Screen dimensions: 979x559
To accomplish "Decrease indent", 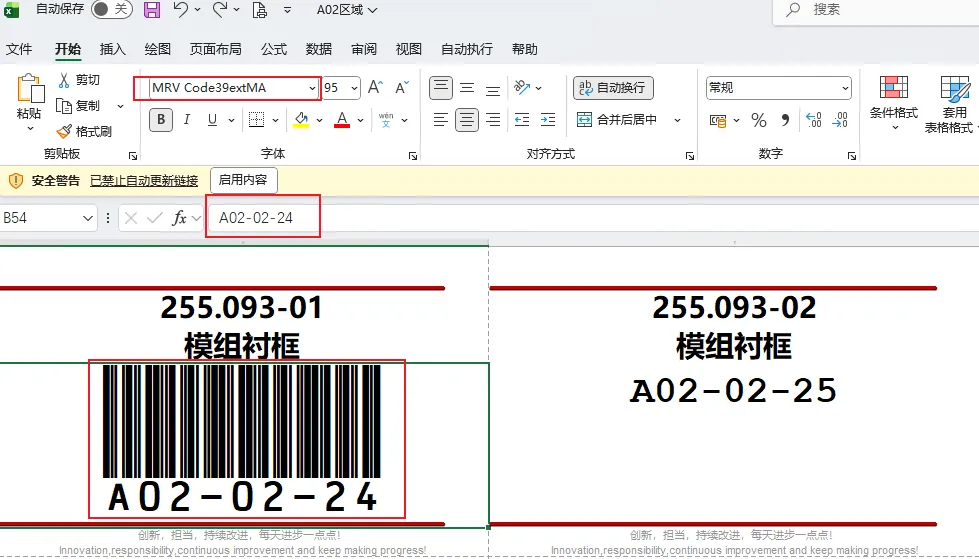I will [522, 120].
